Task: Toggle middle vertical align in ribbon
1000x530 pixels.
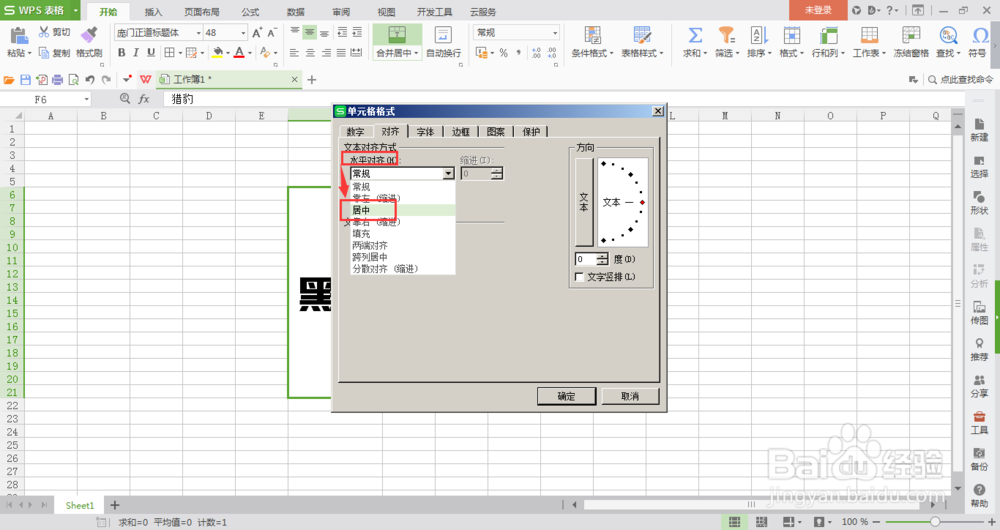Action: click(309, 32)
